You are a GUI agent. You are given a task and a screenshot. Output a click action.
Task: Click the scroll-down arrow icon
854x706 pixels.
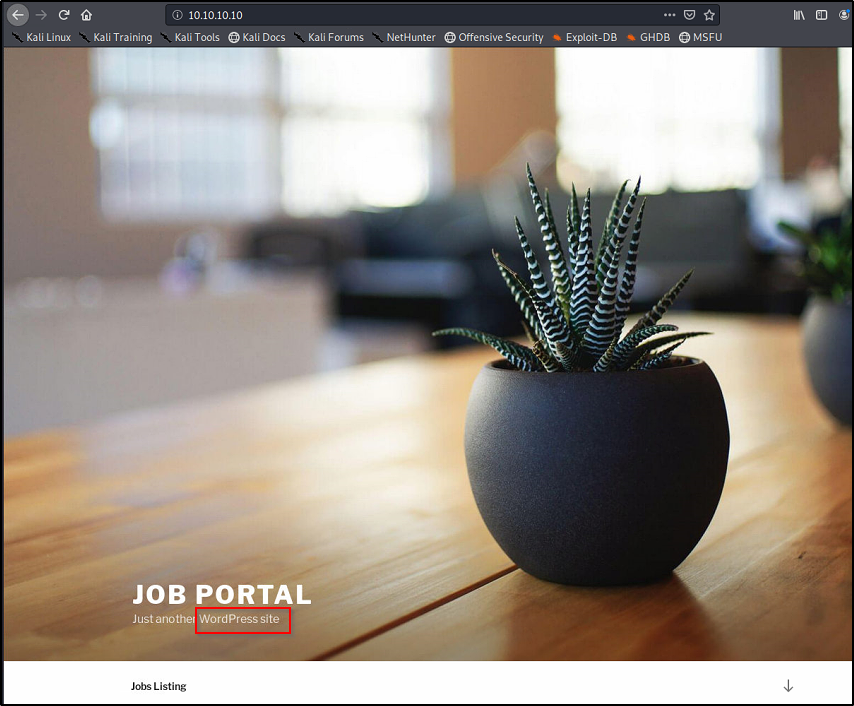click(x=788, y=686)
